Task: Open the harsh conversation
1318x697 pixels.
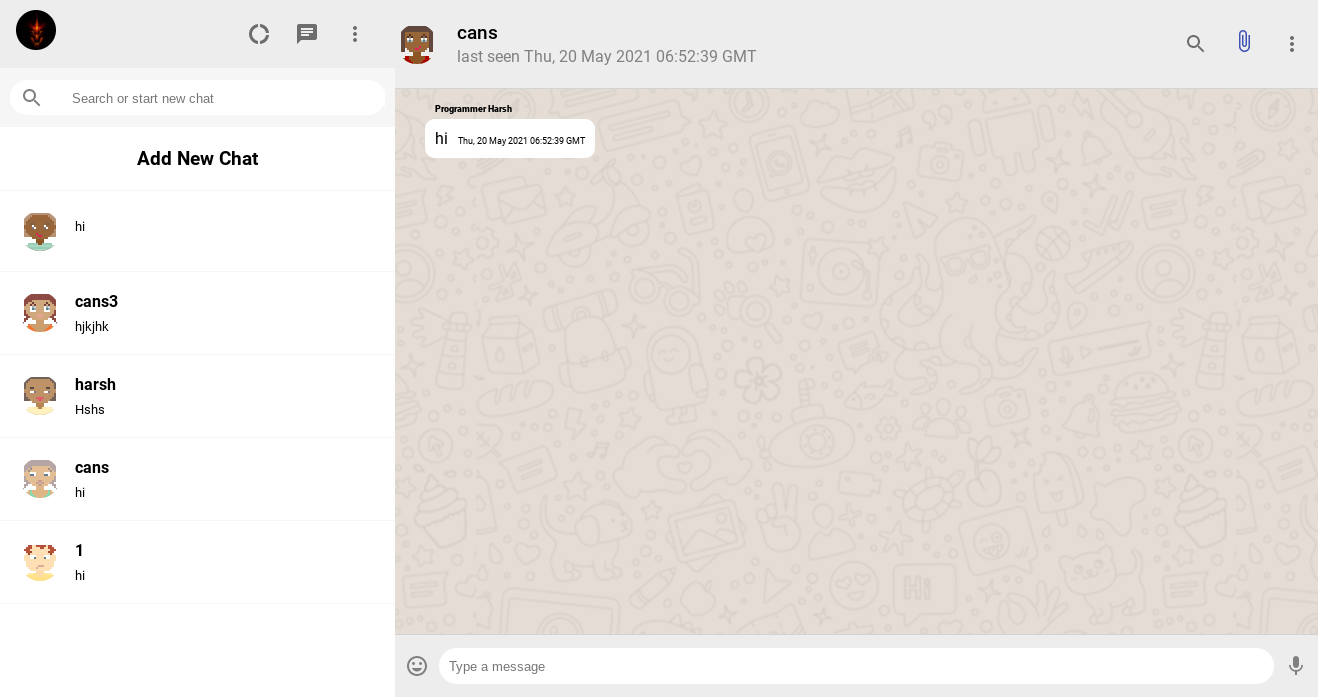Action: click(197, 396)
